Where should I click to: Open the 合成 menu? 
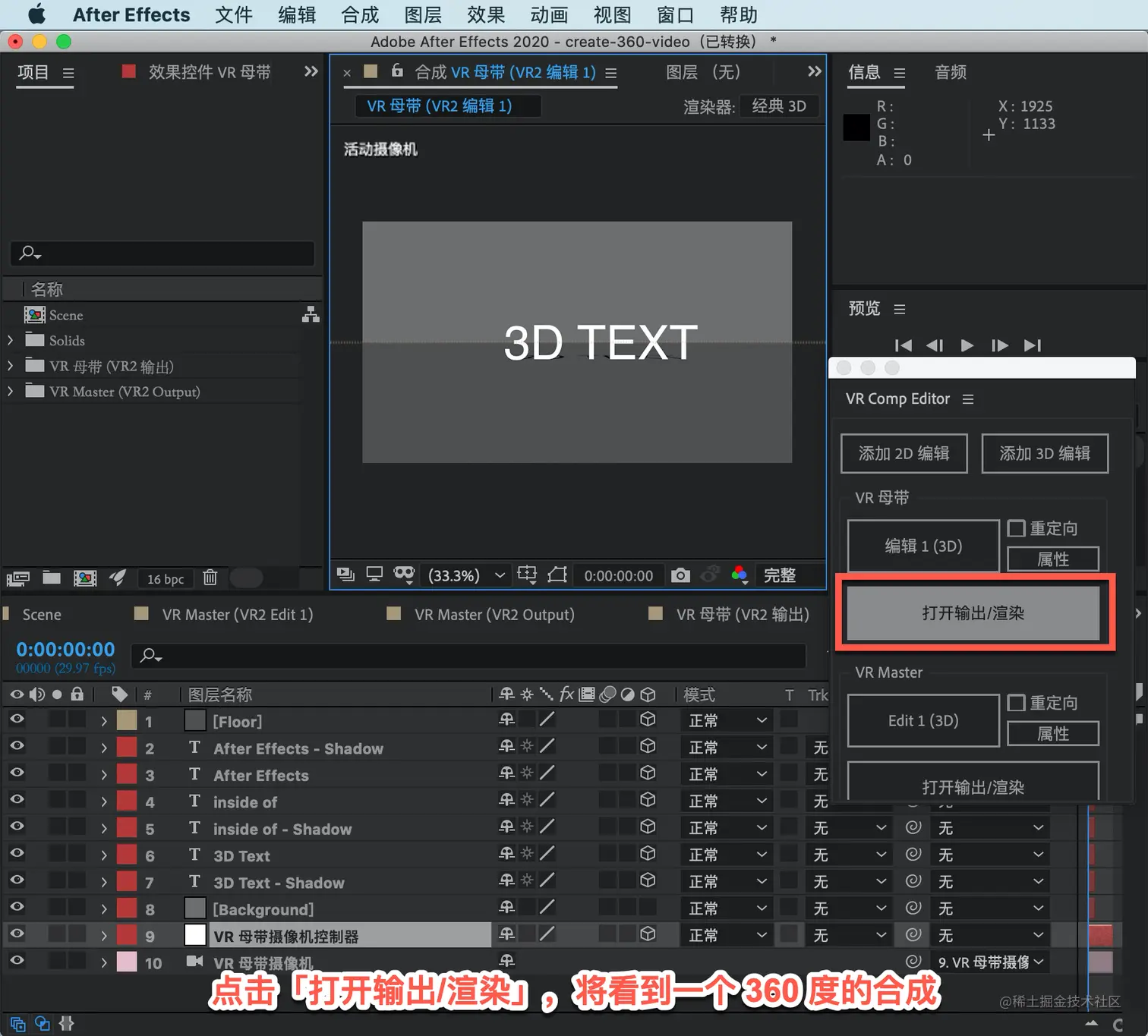[360, 15]
